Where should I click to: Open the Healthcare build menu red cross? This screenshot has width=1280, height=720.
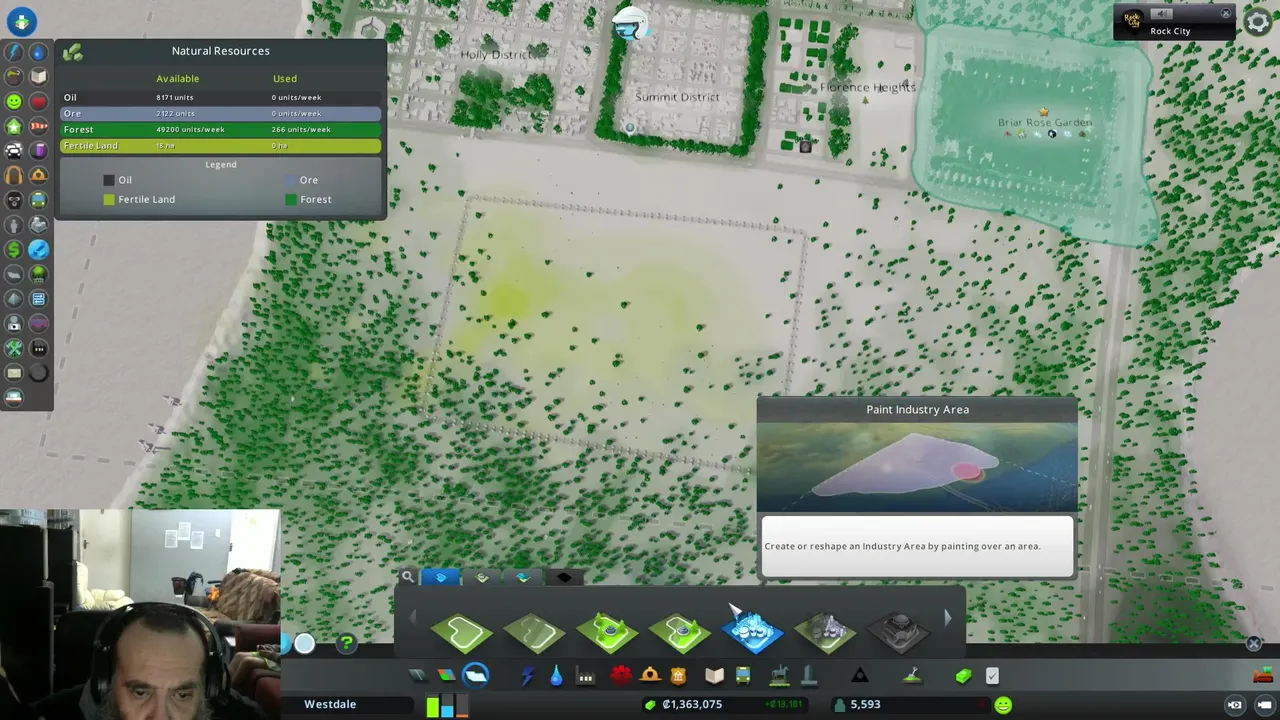coord(620,676)
